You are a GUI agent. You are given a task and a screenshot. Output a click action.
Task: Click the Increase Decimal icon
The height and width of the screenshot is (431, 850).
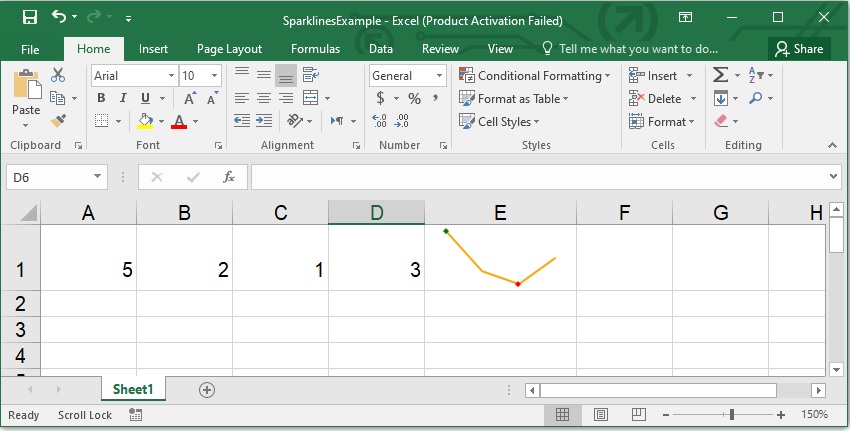pyautogui.click(x=379, y=121)
